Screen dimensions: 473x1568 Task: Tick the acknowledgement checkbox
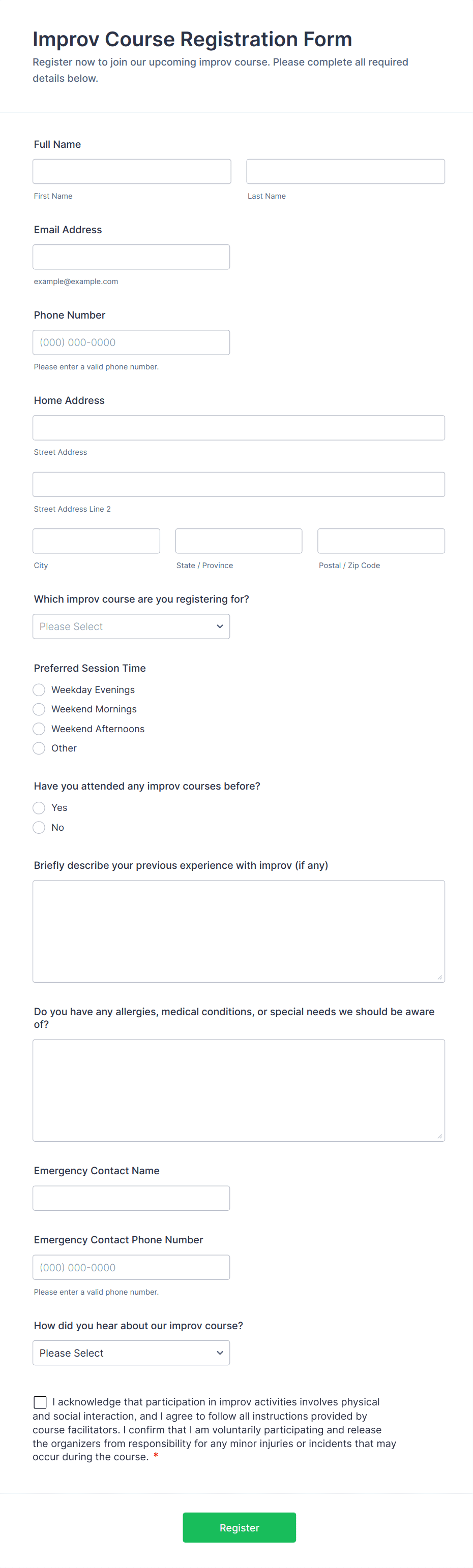point(40,1402)
